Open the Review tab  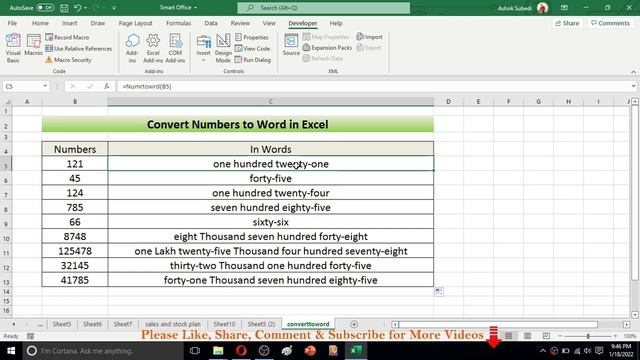pyautogui.click(x=240, y=23)
